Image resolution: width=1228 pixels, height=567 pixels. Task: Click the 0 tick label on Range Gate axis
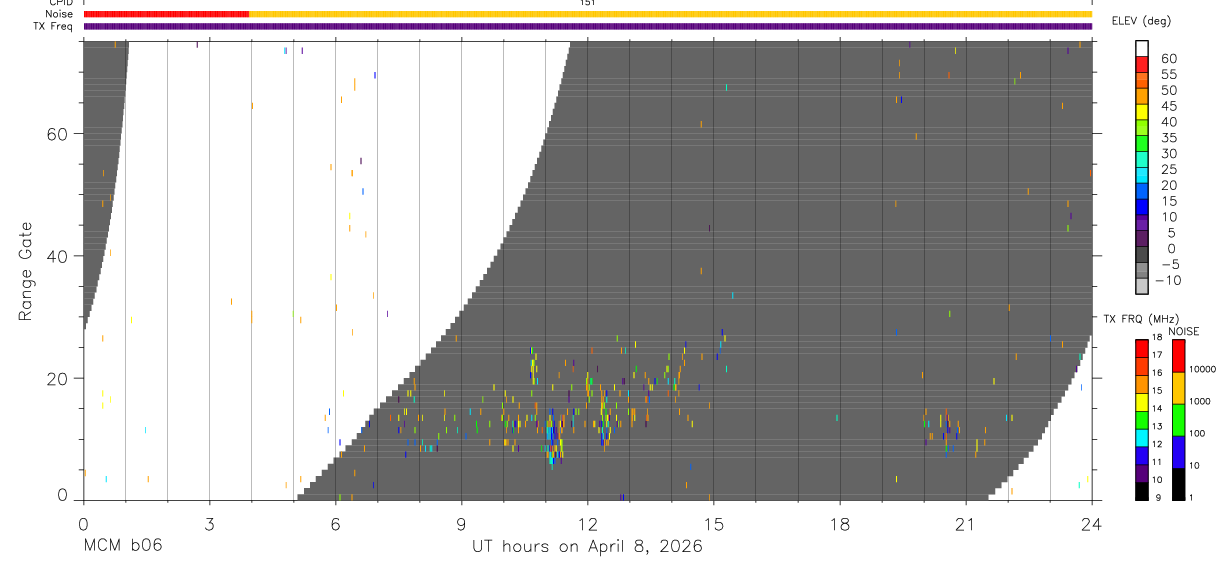click(x=62, y=495)
